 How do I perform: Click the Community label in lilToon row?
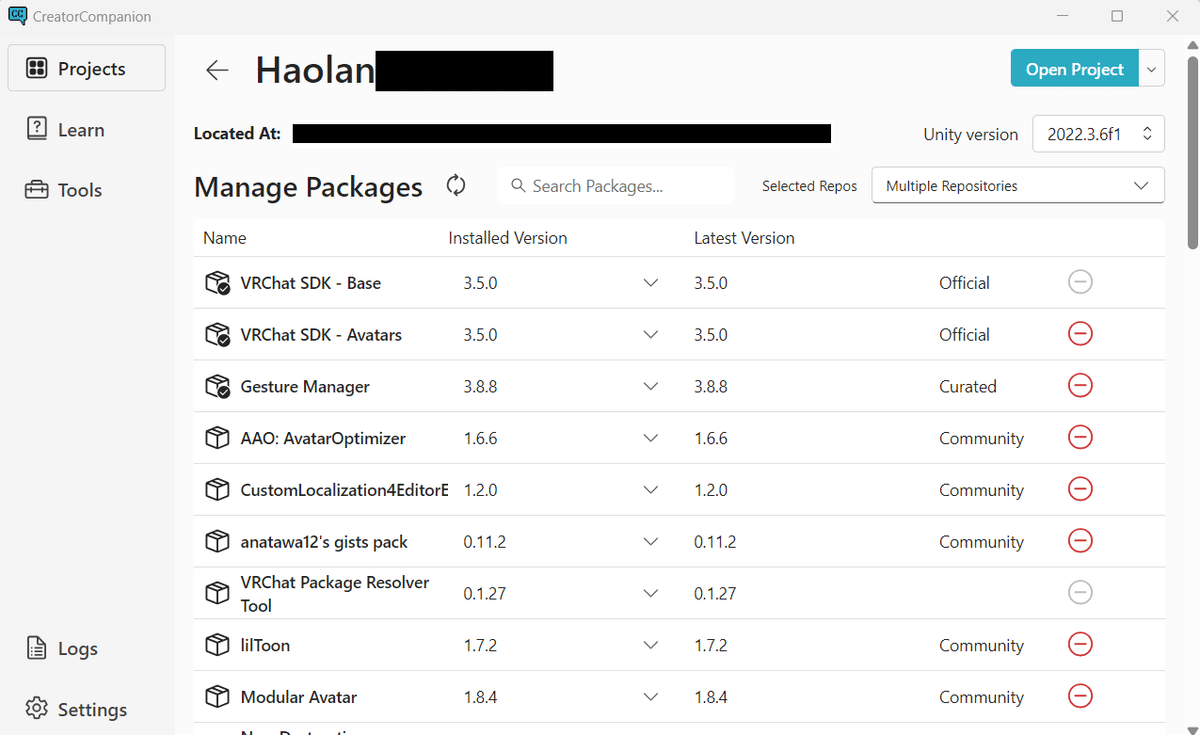coord(981,645)
